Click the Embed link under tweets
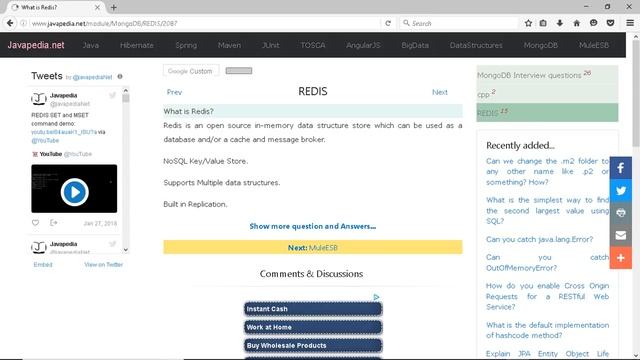 coord(43,264)
